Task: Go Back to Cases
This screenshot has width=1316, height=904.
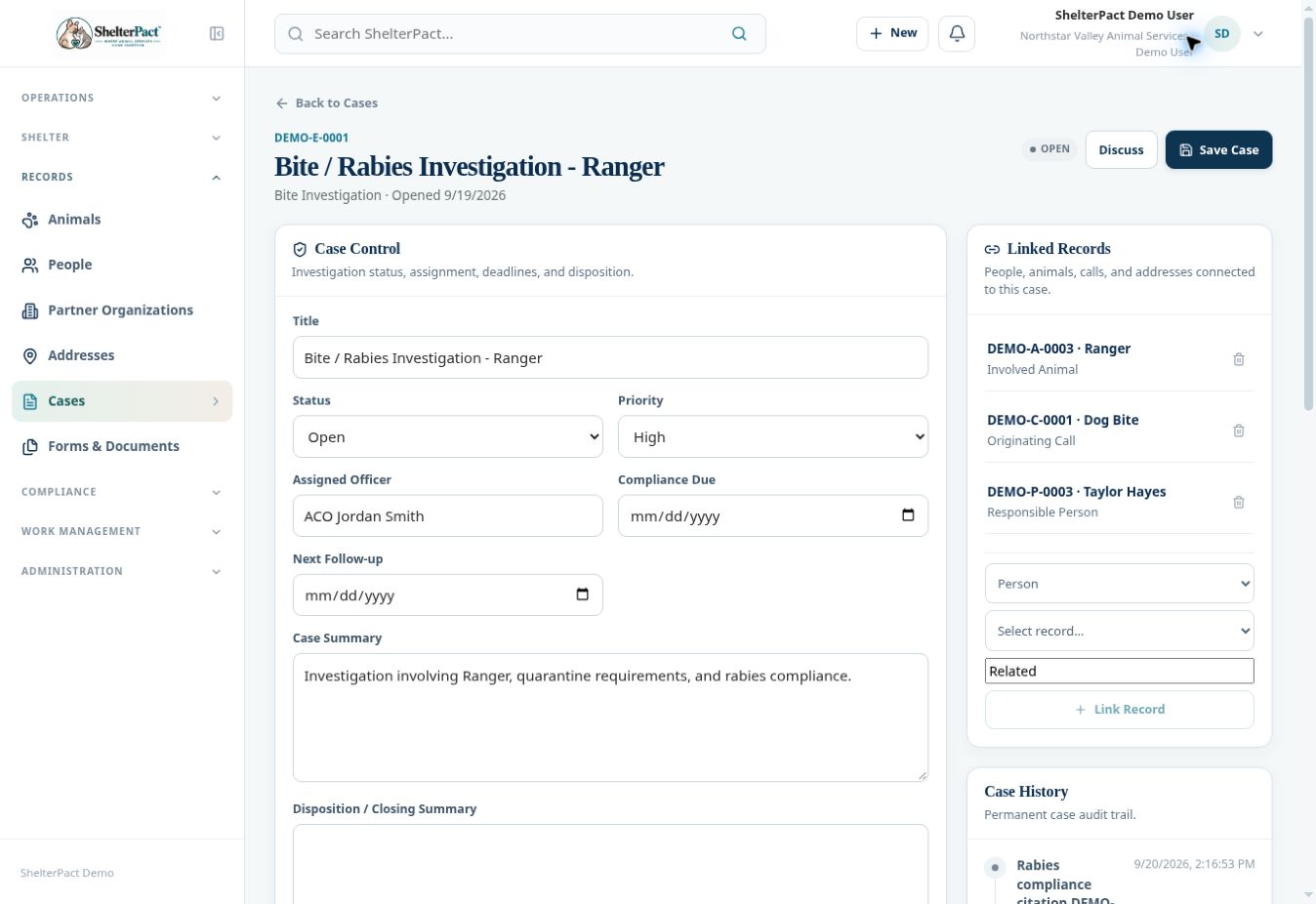Action: click(326, 103)
